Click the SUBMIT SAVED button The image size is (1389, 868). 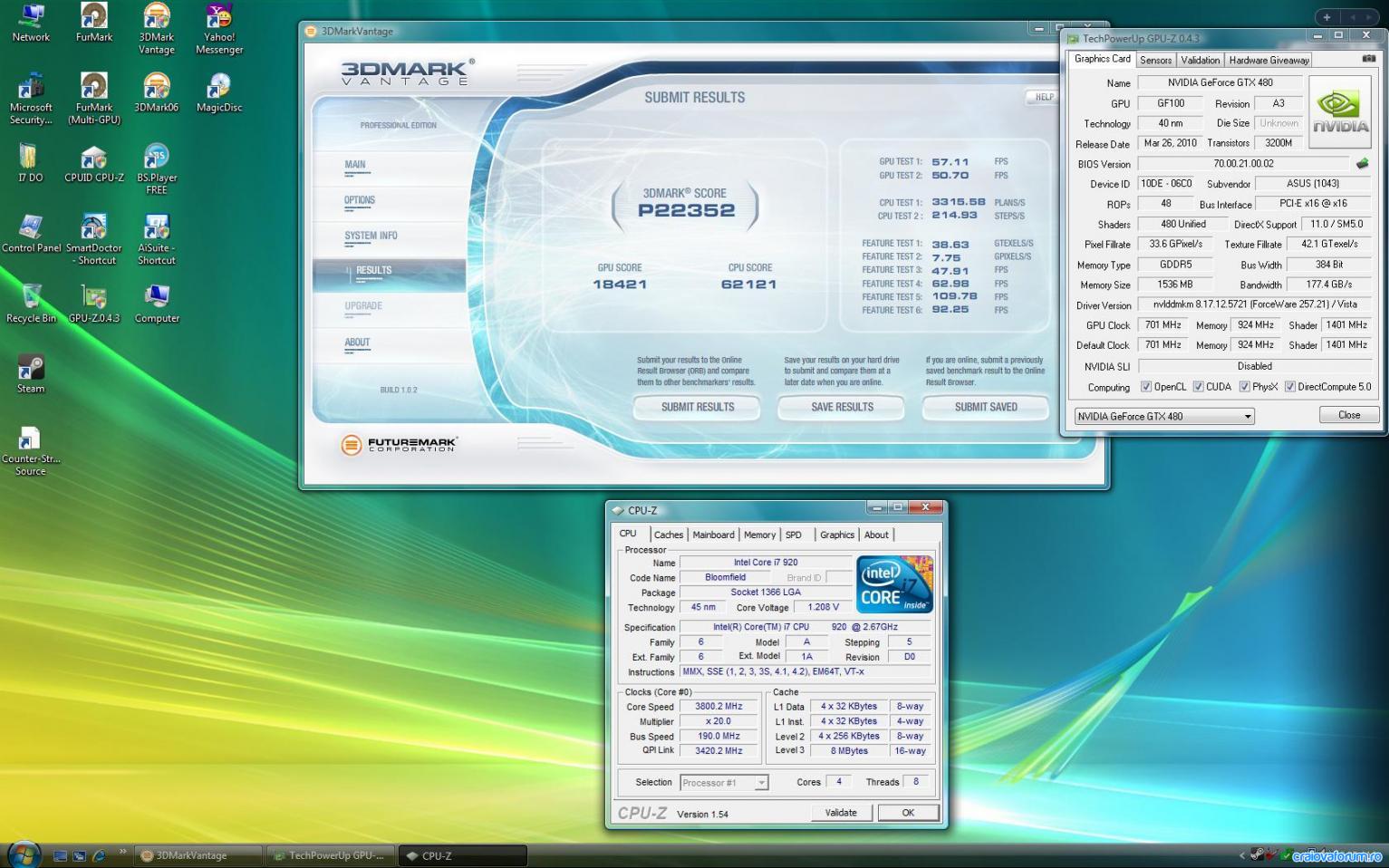(x=986, y=408)
